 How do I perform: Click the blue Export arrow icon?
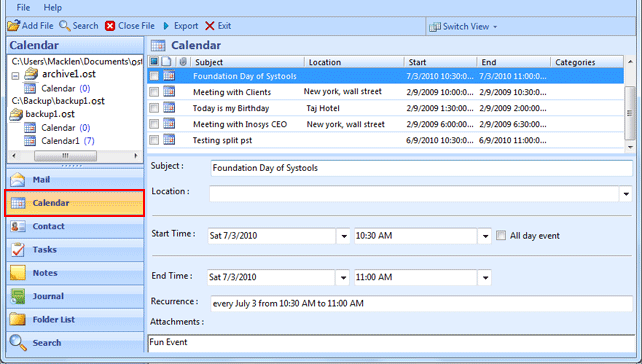tap(166, 26)
